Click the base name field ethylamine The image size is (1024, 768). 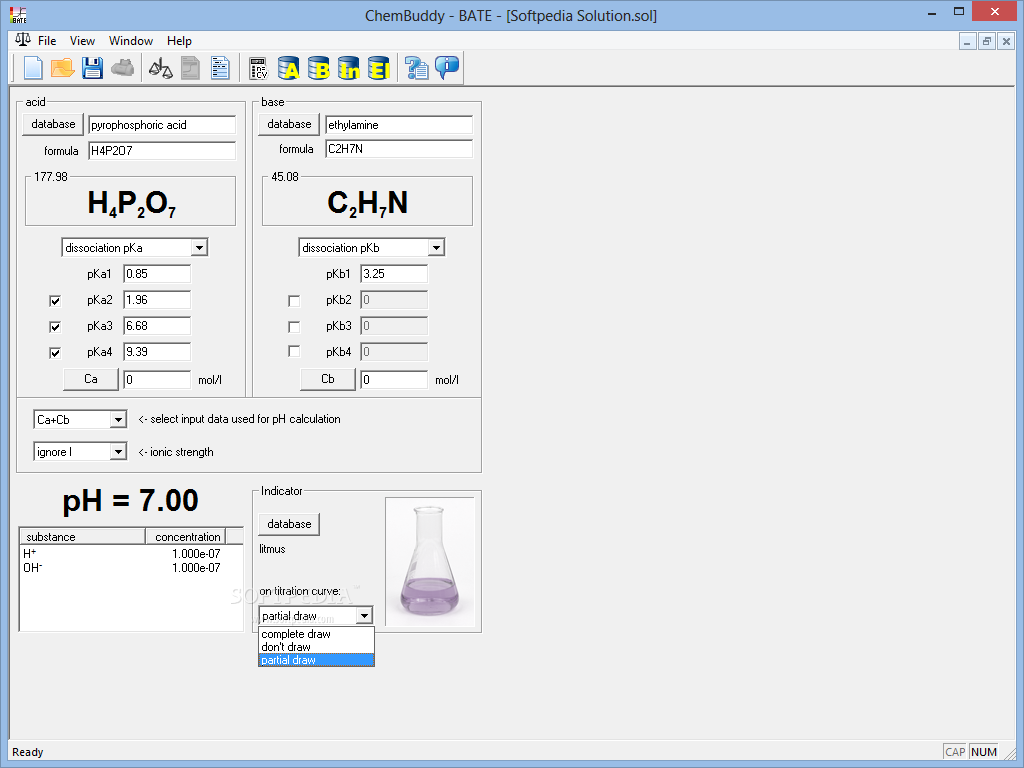click(x=398, y=125)
